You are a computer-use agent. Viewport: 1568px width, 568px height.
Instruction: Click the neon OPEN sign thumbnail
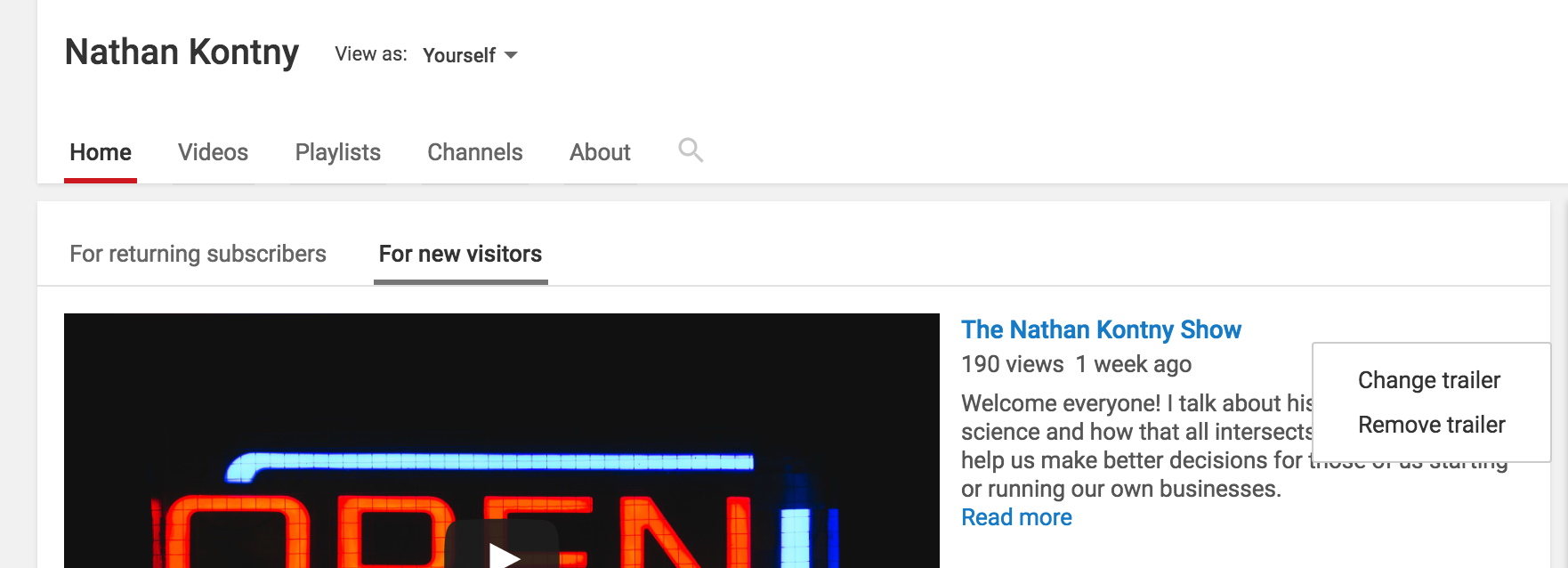502,441
